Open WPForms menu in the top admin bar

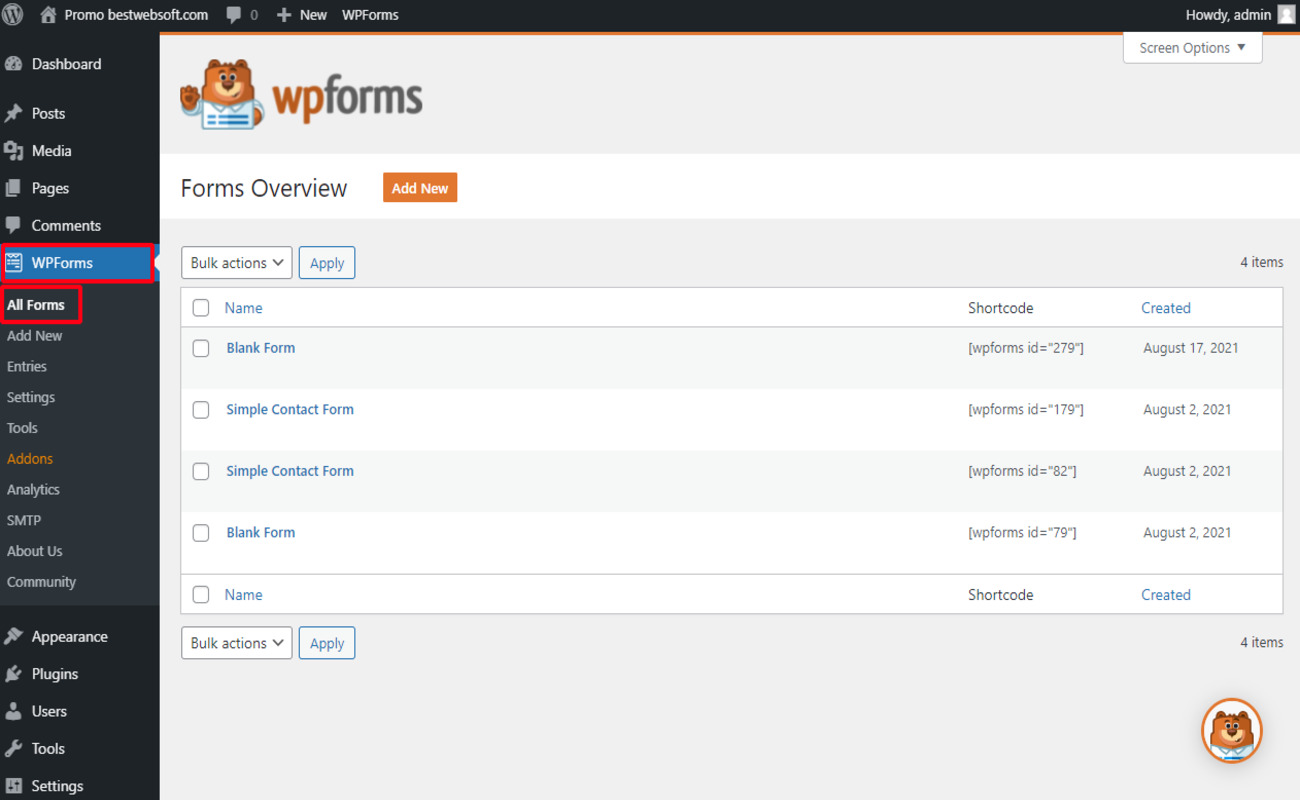point(370,15)
